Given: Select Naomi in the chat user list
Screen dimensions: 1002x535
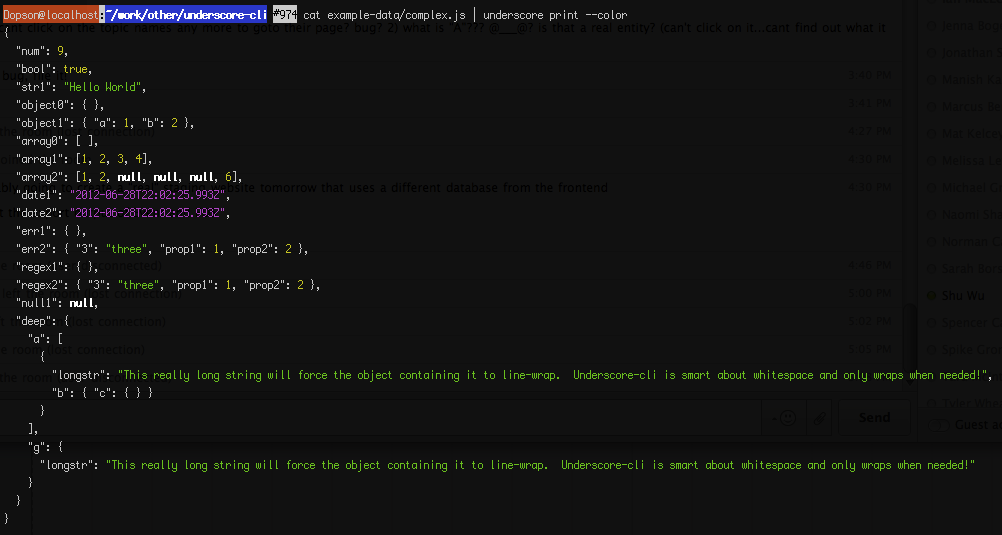Looking at the screenshot, I should (x=971, y=214).
